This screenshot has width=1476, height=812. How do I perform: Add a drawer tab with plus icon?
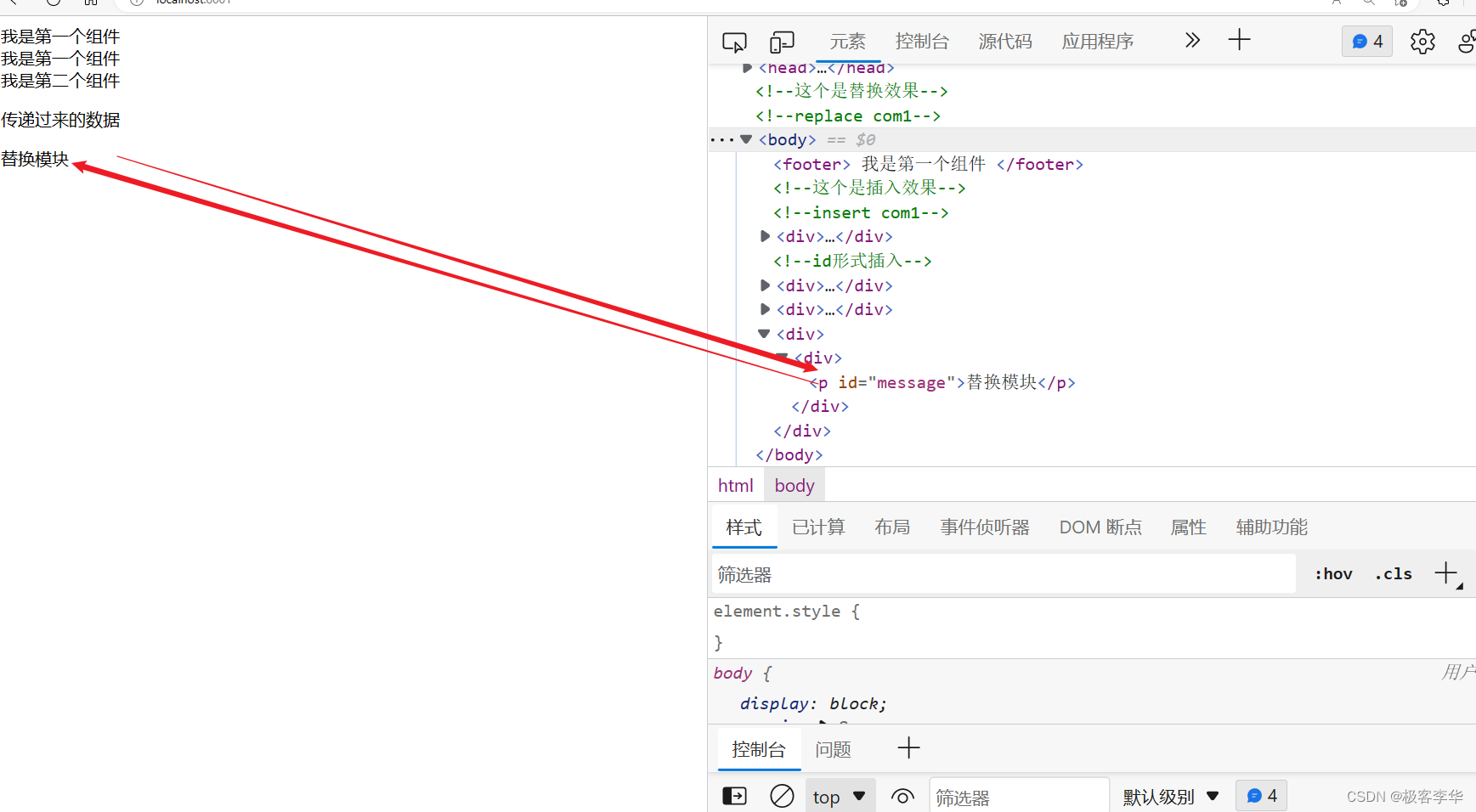click(x=908, y=748)
